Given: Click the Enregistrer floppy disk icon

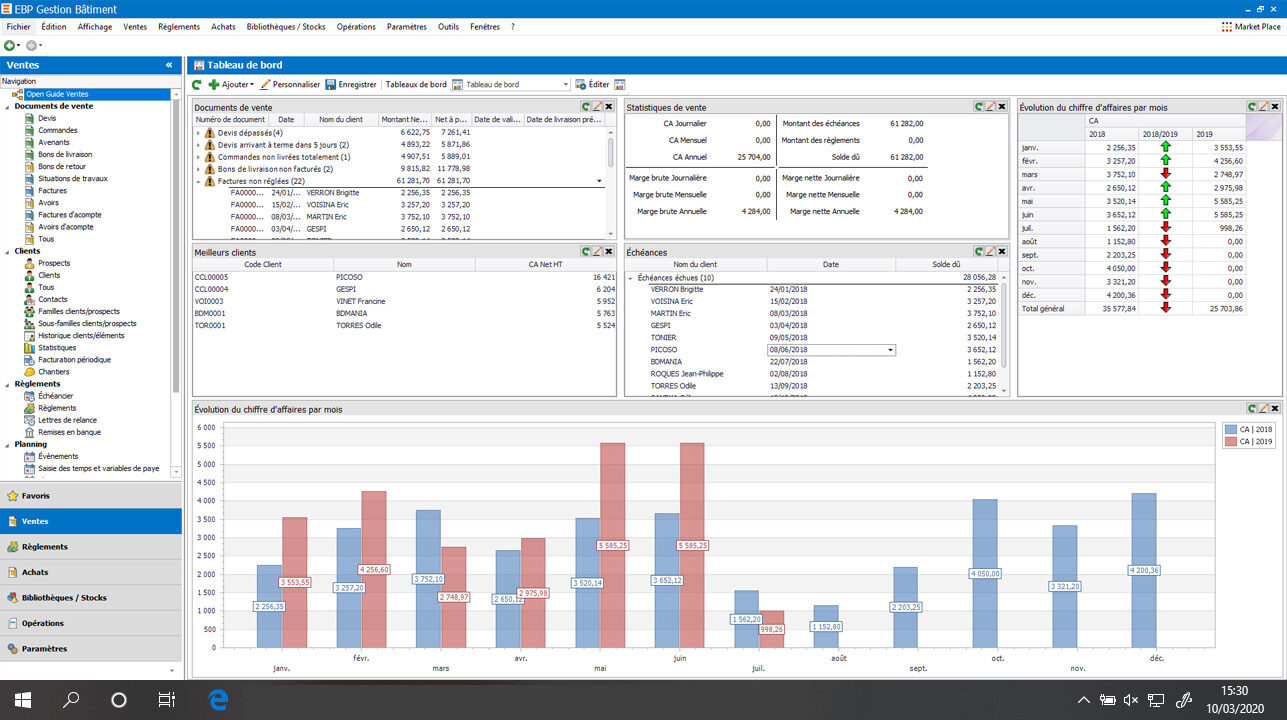Looking at the screenshot, I should (x=330, y=85).
